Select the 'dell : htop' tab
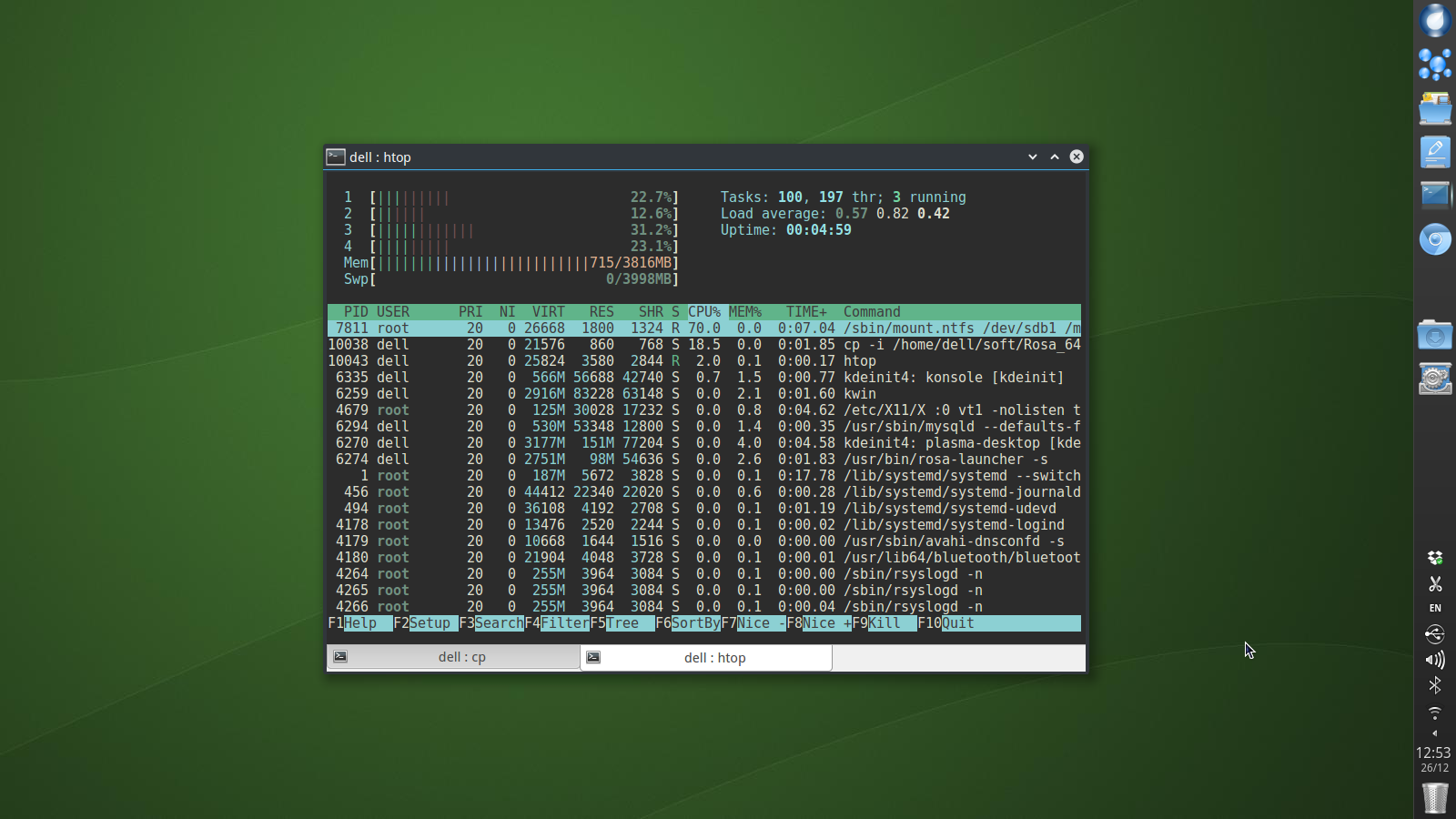Viewport: 1456px width, 819px height. pos(706,658)
